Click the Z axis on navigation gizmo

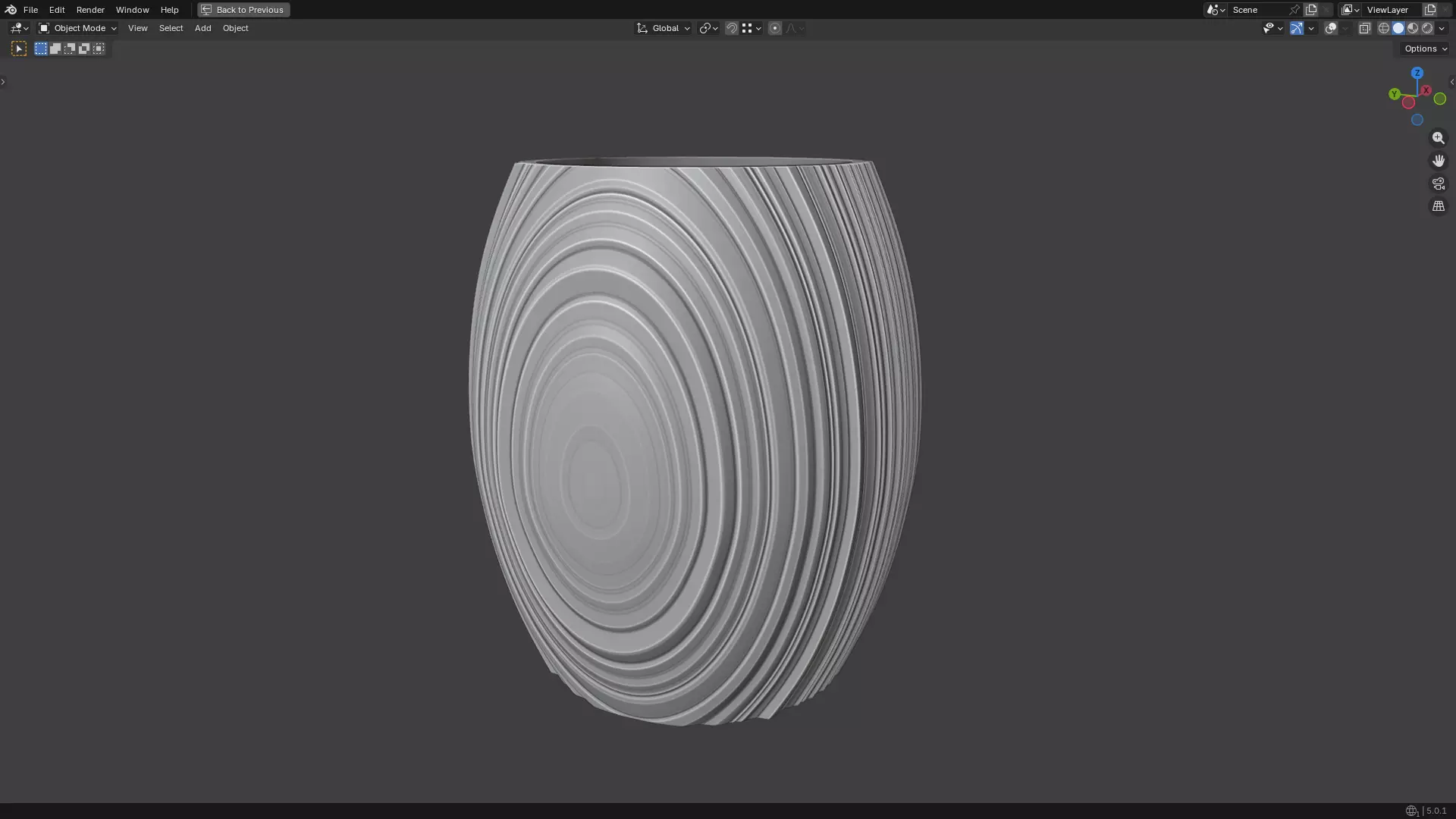[1417, 73]
